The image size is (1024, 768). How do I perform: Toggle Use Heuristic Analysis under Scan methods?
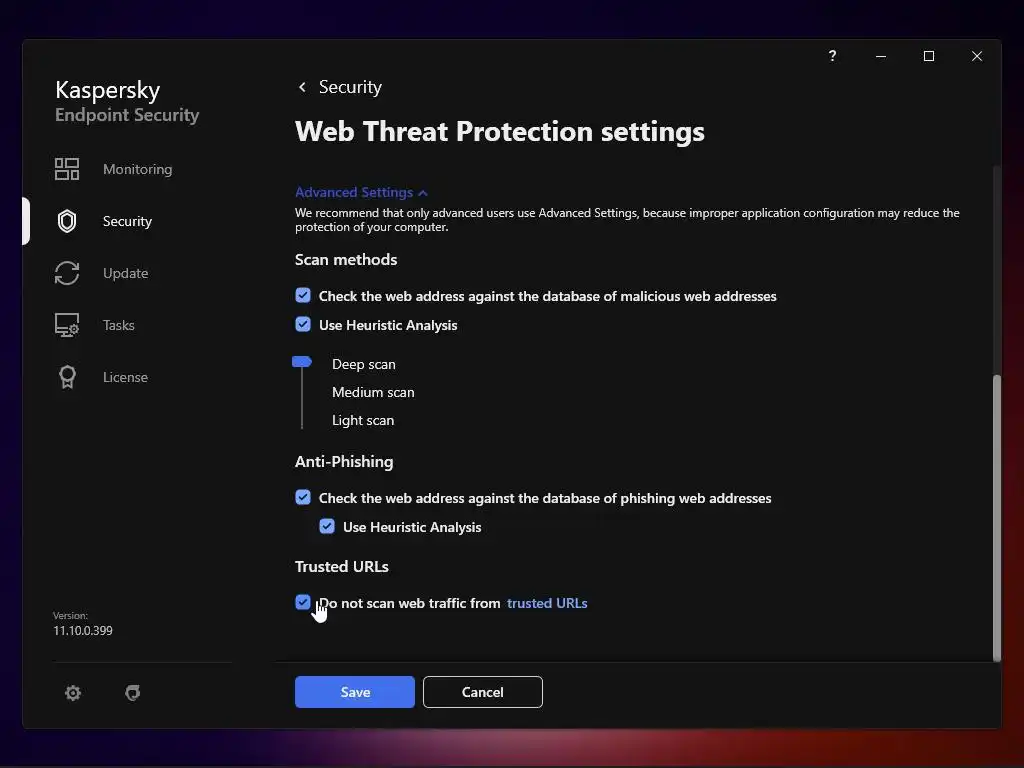tap(303, 324)
